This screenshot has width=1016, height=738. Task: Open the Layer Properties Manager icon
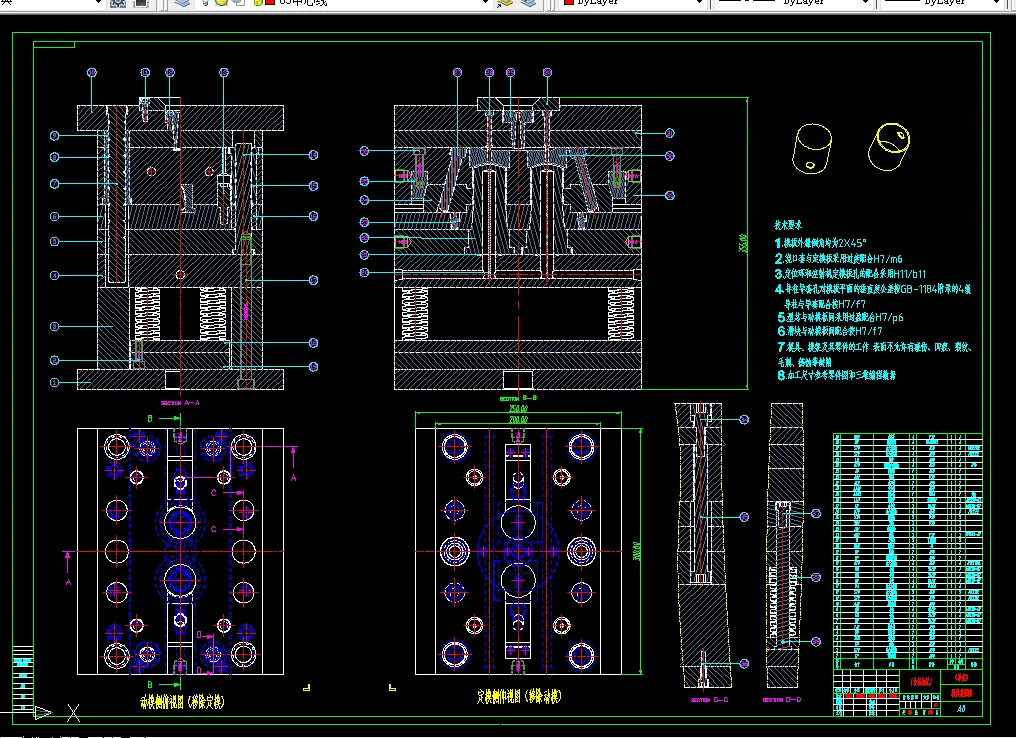coord(182,3)
